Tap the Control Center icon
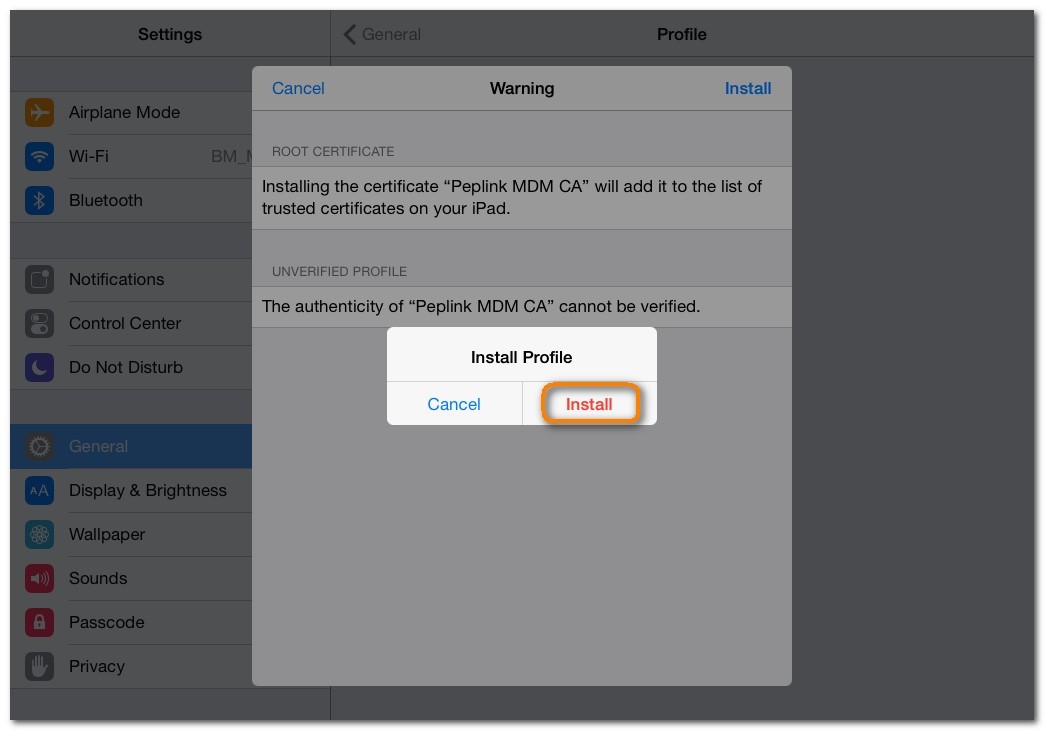The height and width of the screenshot is (731, 1045). click(x=39, y=324)
